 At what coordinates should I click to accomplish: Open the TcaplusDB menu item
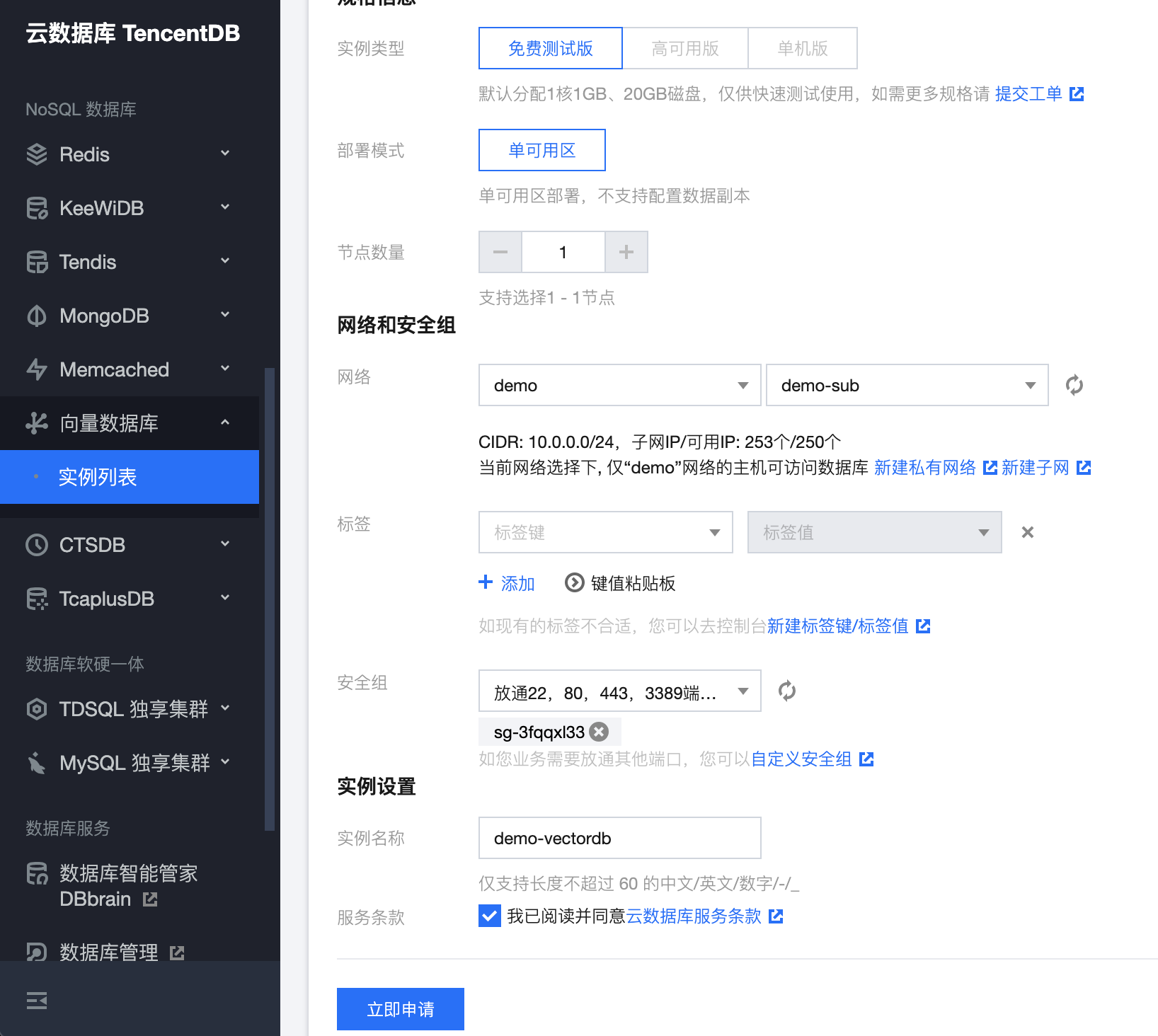(x=130, y=599)
